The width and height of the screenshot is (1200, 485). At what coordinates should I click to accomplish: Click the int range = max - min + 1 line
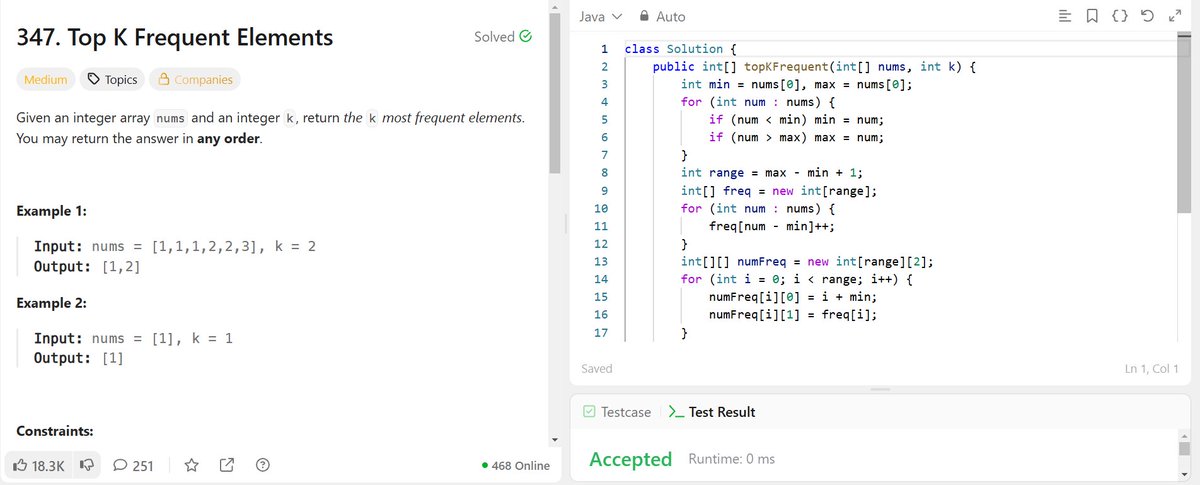click(x=772, y=172)
